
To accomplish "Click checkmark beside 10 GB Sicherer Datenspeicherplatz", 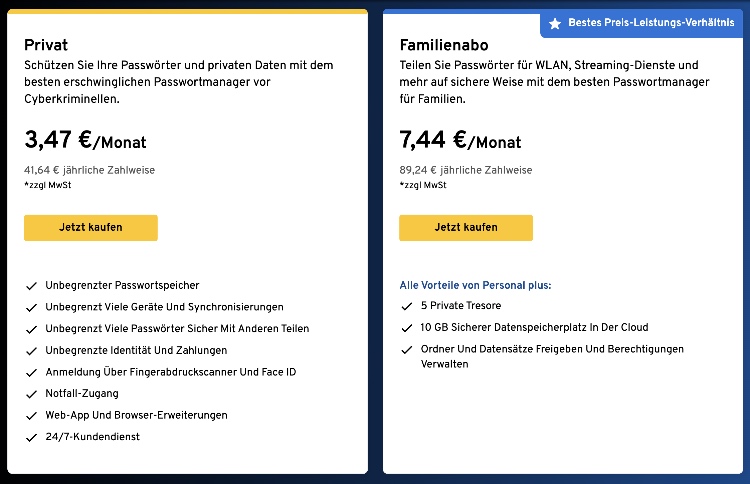I will [x=407, y=328].
